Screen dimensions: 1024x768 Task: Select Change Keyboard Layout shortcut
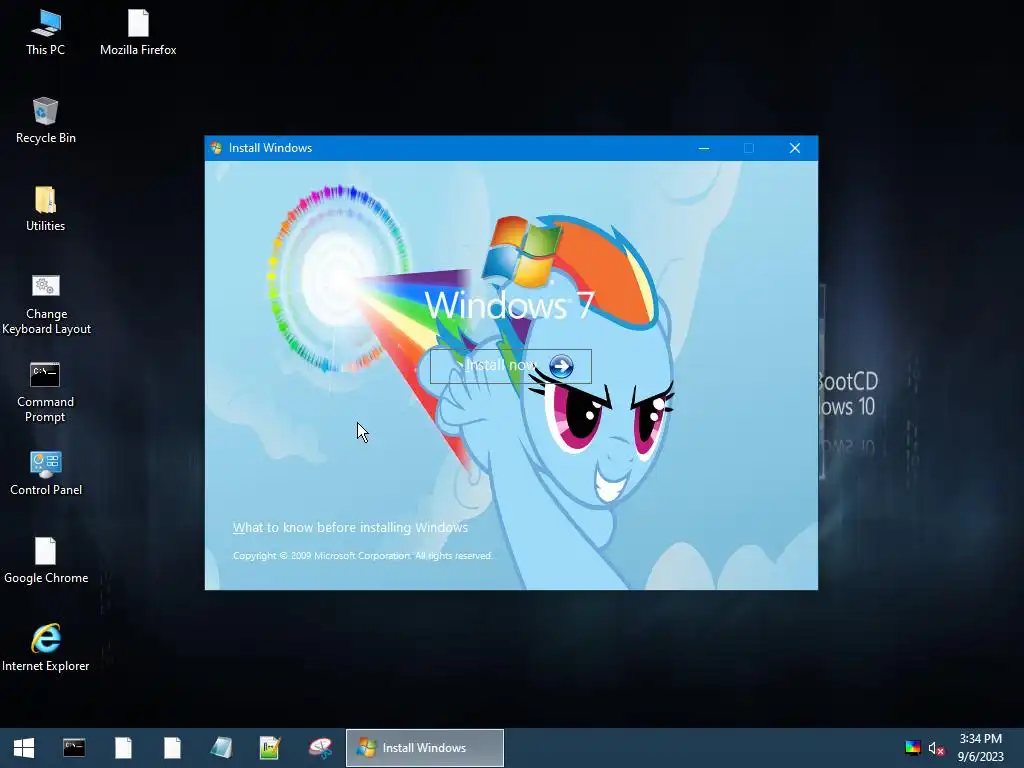(x=46, y=304)
